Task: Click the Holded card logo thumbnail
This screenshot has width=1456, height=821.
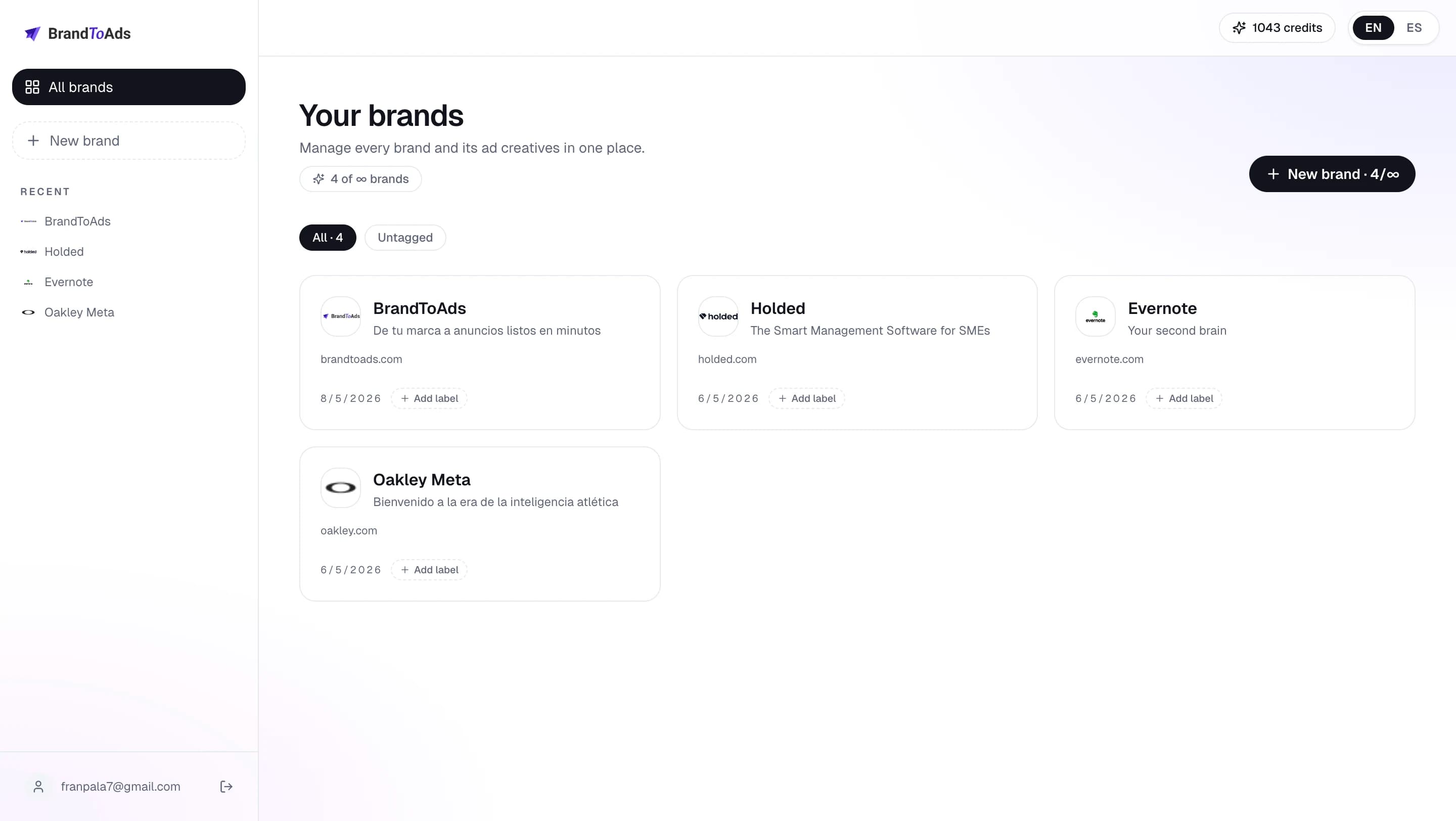Action: [x=718, y=316]
